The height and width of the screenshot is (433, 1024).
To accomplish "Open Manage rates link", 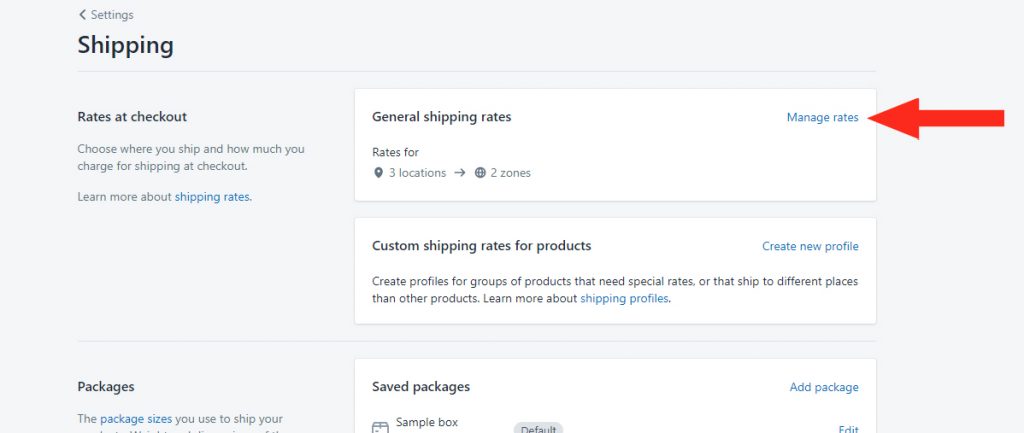I will 822,118.
